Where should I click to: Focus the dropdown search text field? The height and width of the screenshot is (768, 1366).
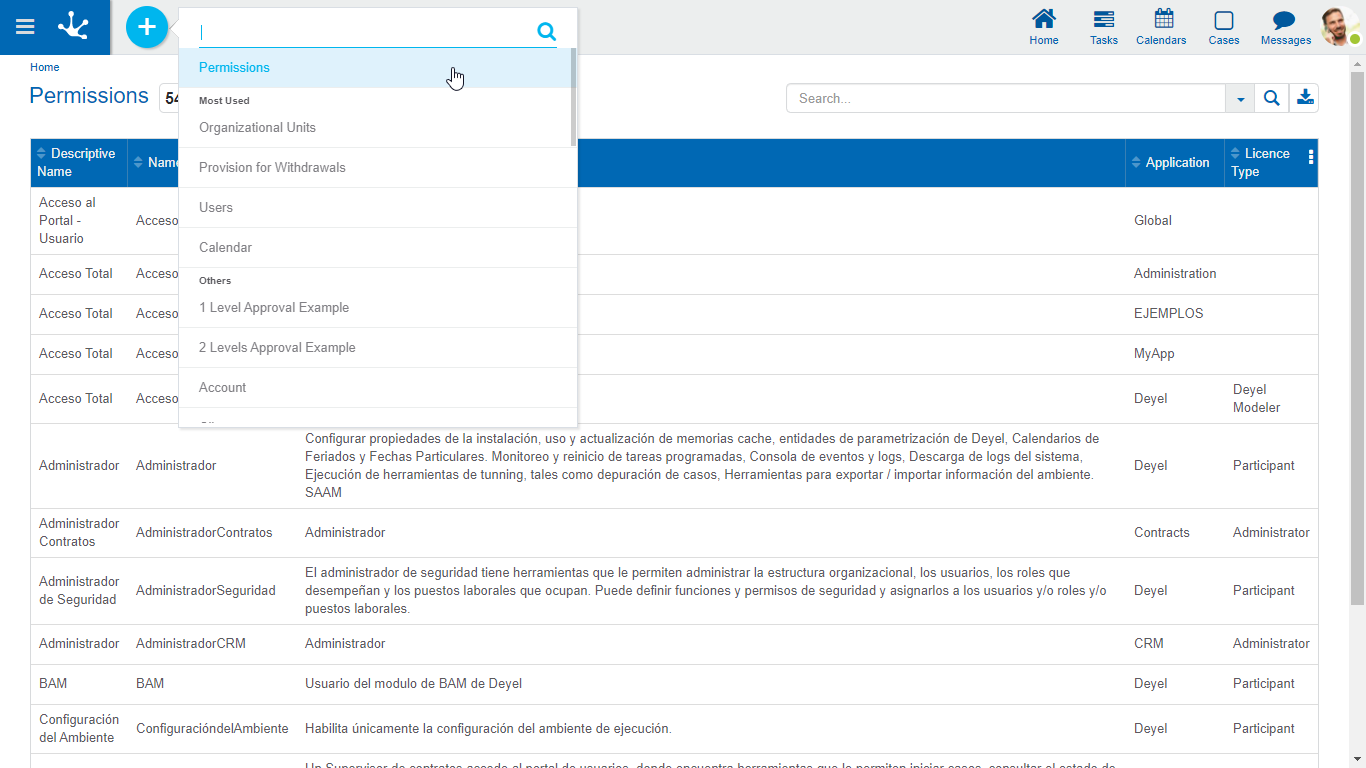[366, 32]
